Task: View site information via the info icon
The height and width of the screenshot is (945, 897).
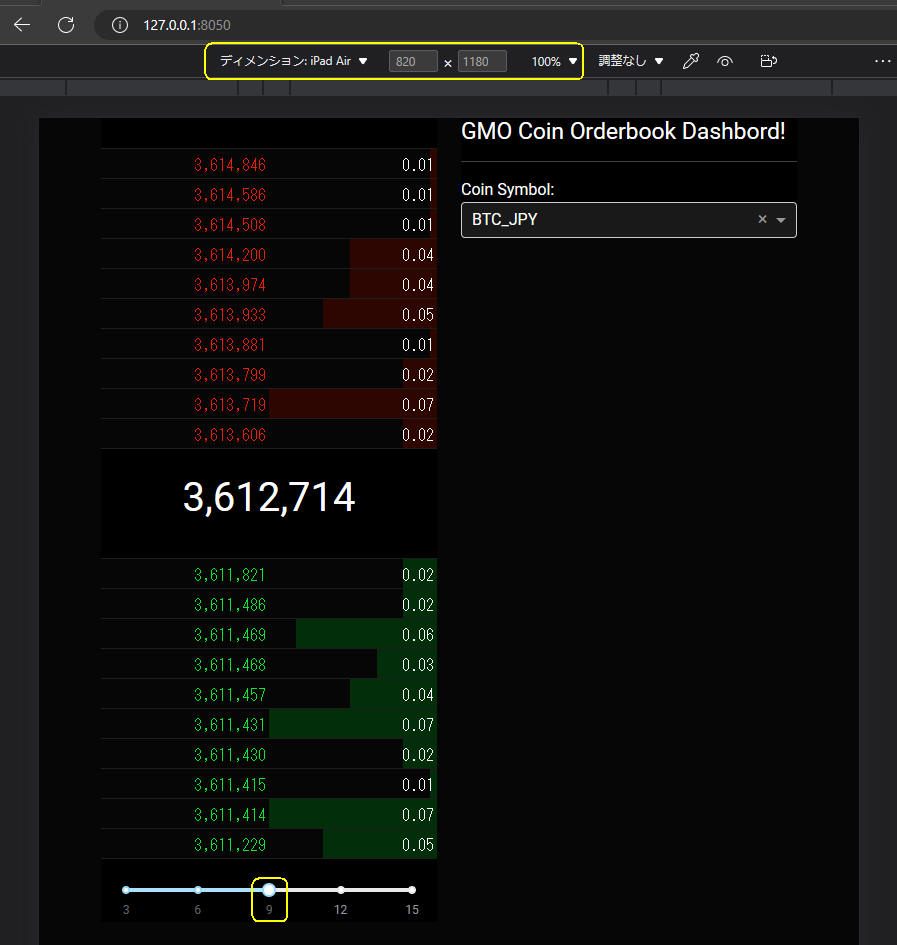Action: pos(120,25)
